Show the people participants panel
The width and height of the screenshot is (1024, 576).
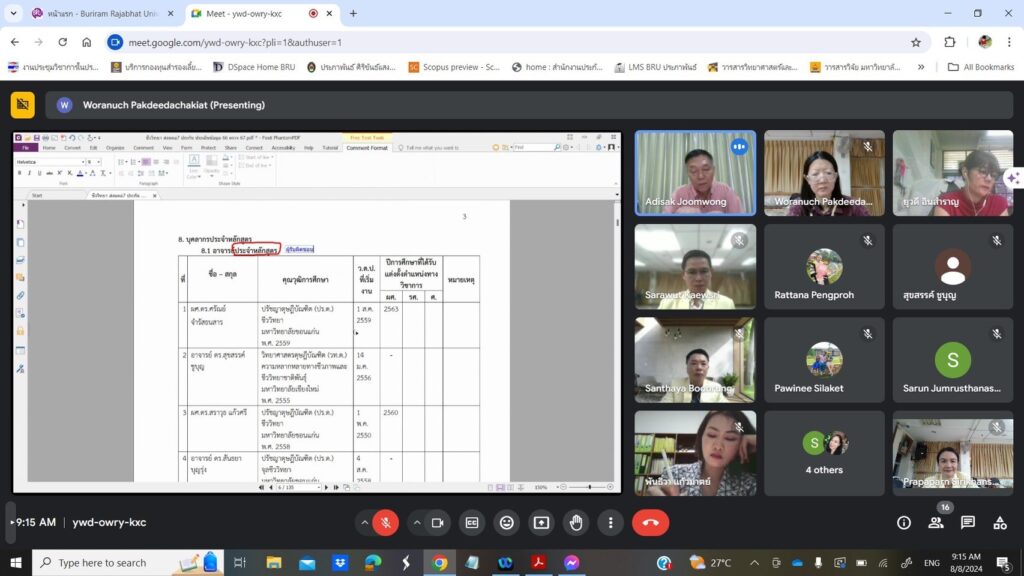pyautogui.click(x=936, y=522)
